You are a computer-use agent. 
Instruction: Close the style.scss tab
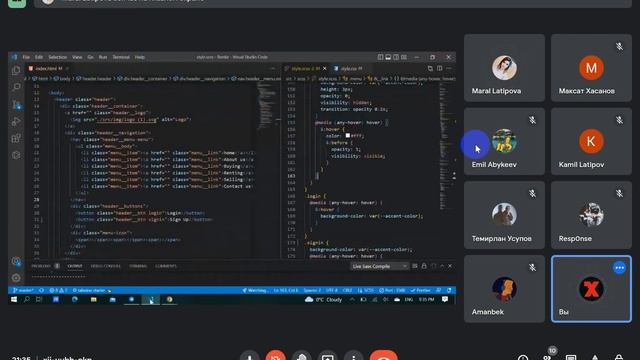[x=324, y=69]
